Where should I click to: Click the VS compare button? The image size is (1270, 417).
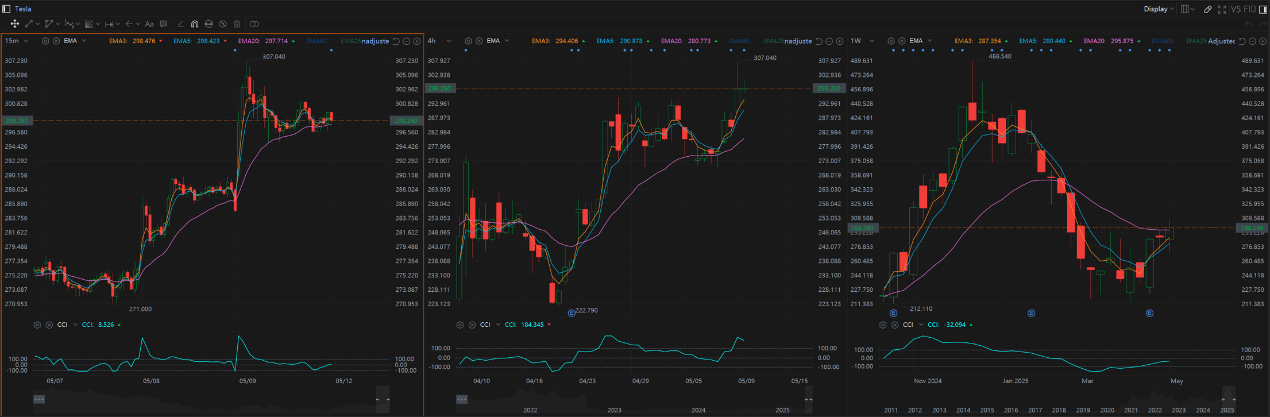[1236, 9]
